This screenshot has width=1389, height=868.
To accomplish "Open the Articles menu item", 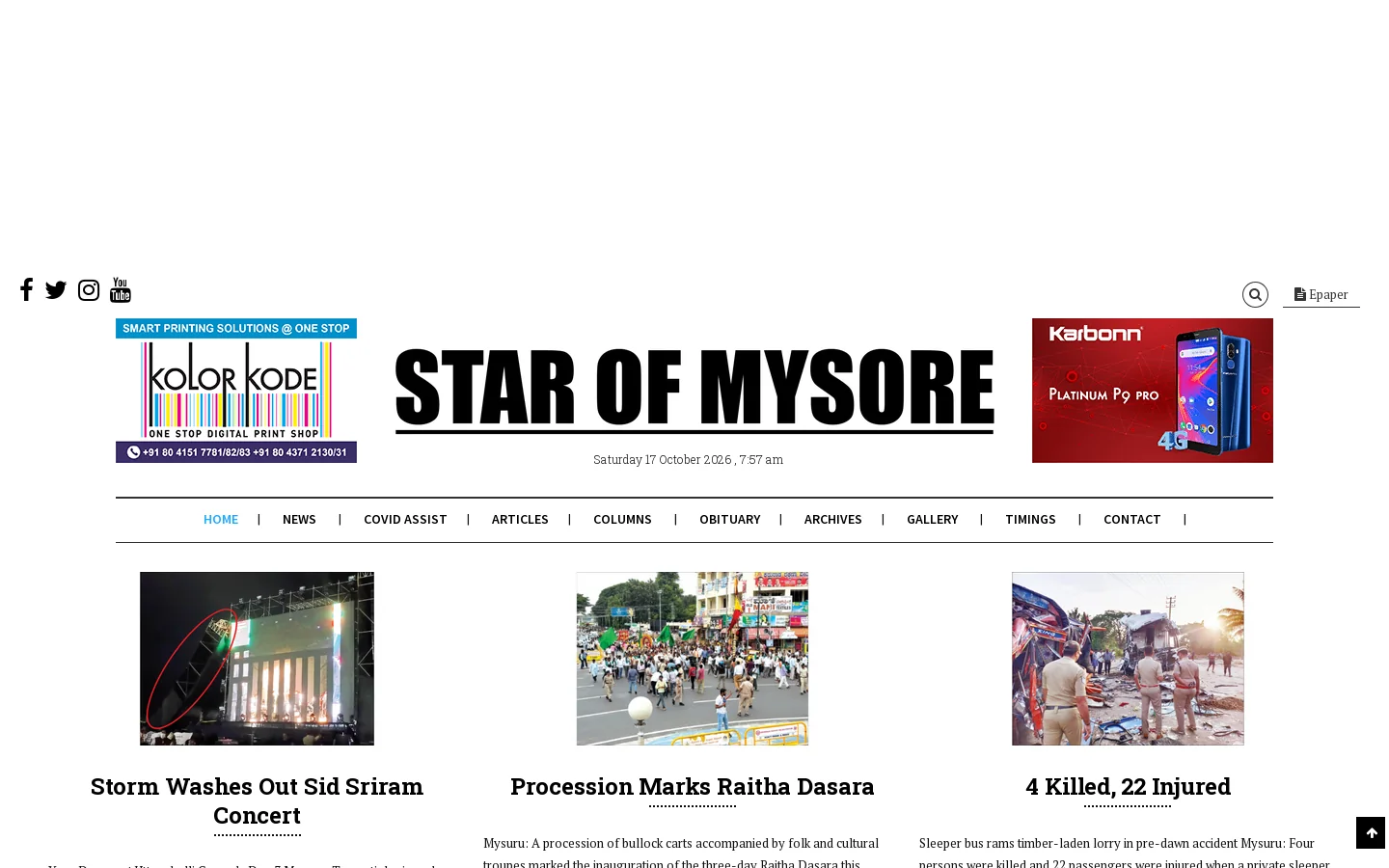I will [520, 519].
